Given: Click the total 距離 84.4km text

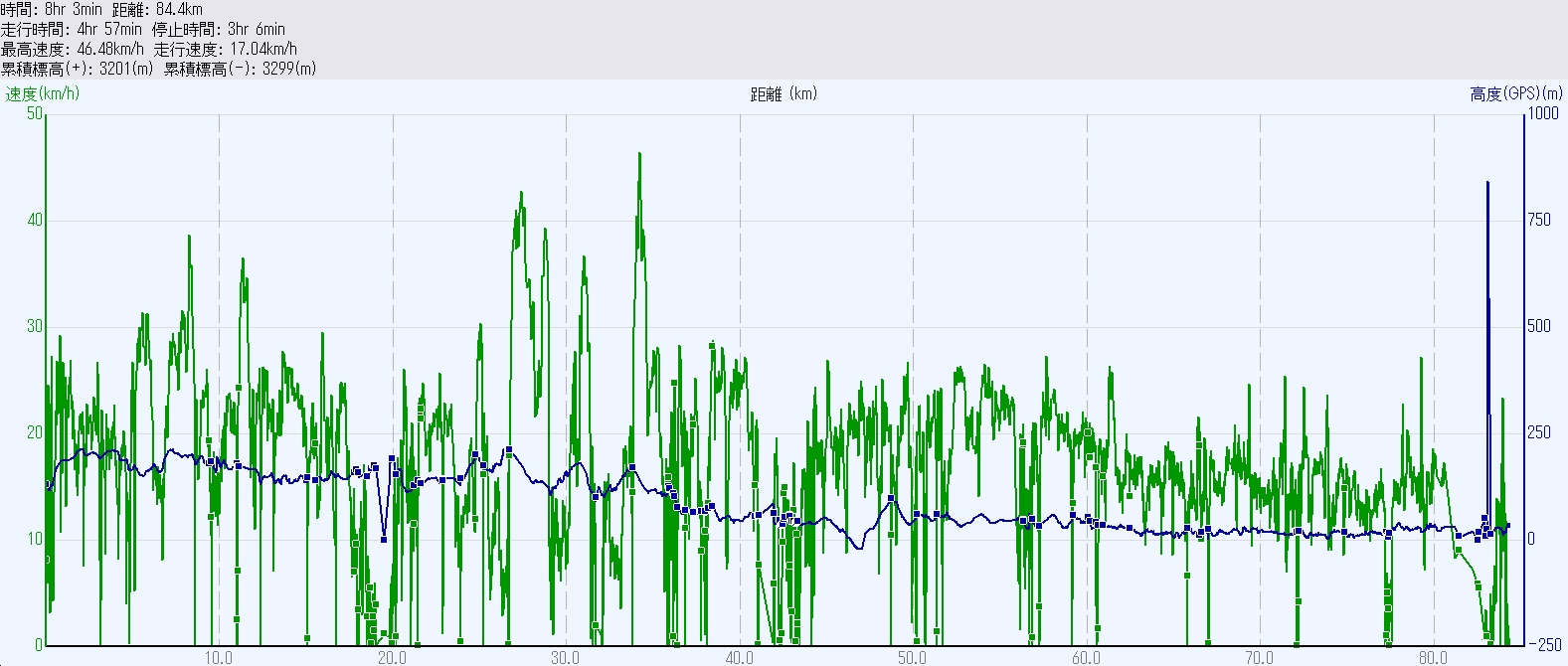Looking at the screenshot, I should pos(157,9).
